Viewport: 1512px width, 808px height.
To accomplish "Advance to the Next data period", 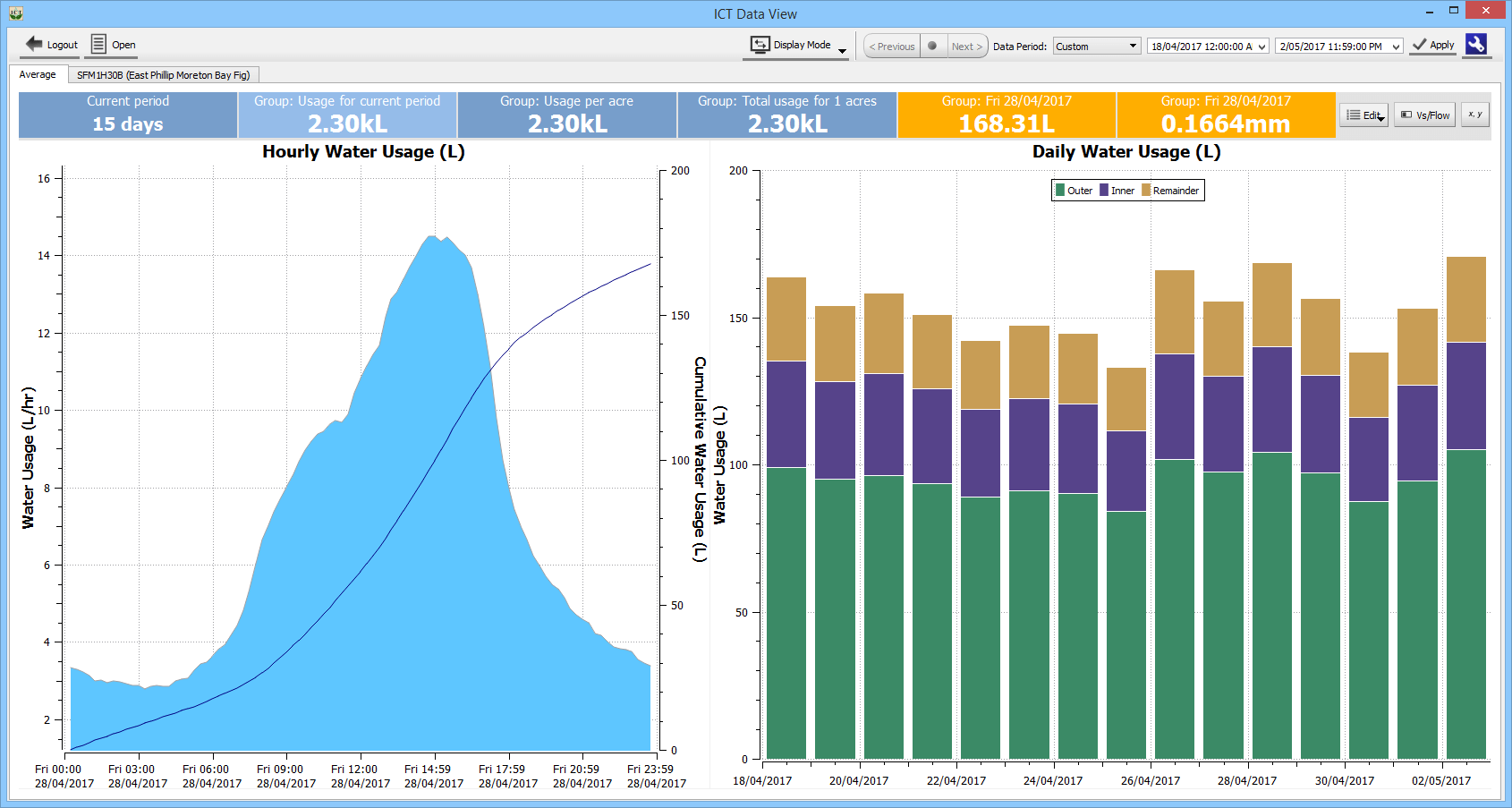I will (966, 47).
